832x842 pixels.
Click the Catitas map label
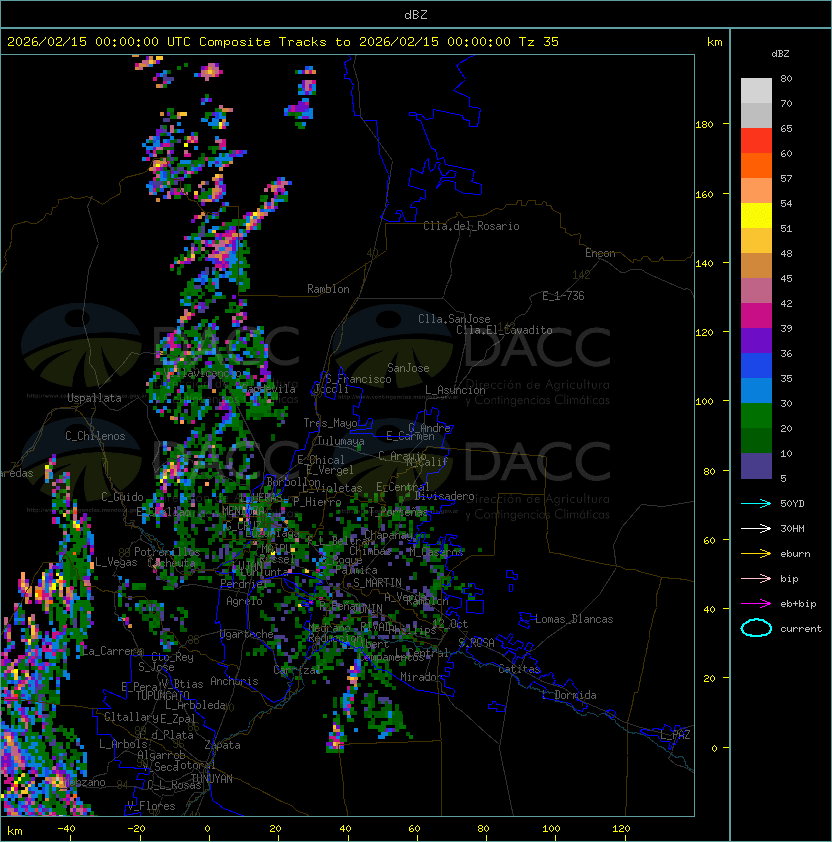coord(519,669)
